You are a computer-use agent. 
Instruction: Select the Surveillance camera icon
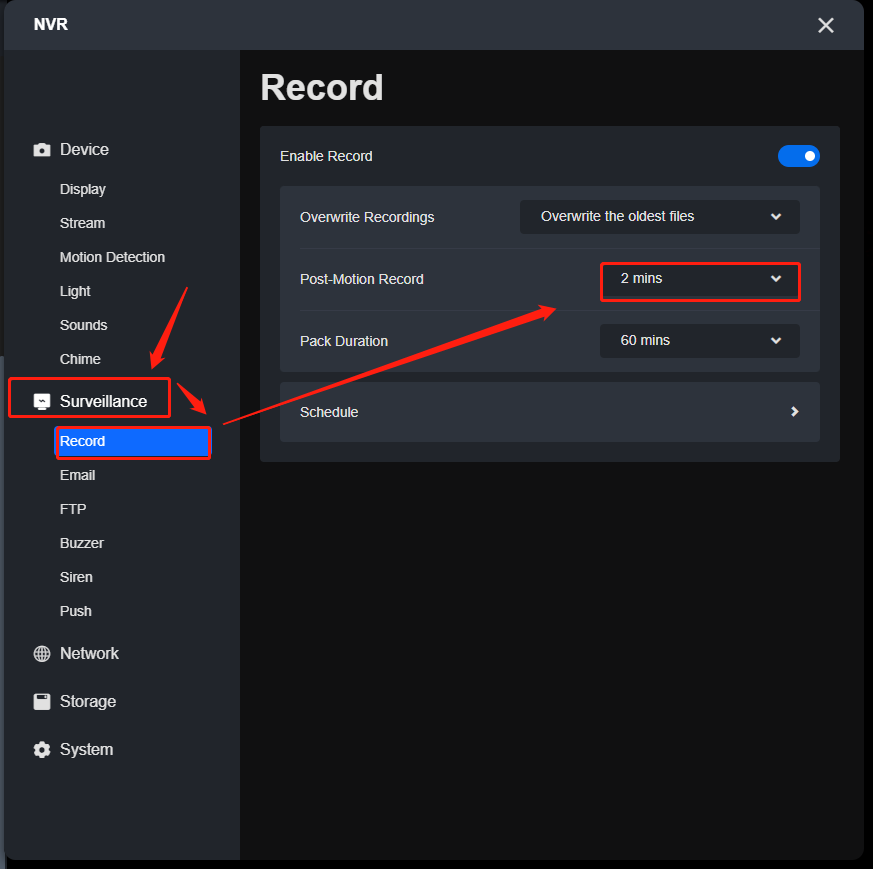[x=41, y=398]
